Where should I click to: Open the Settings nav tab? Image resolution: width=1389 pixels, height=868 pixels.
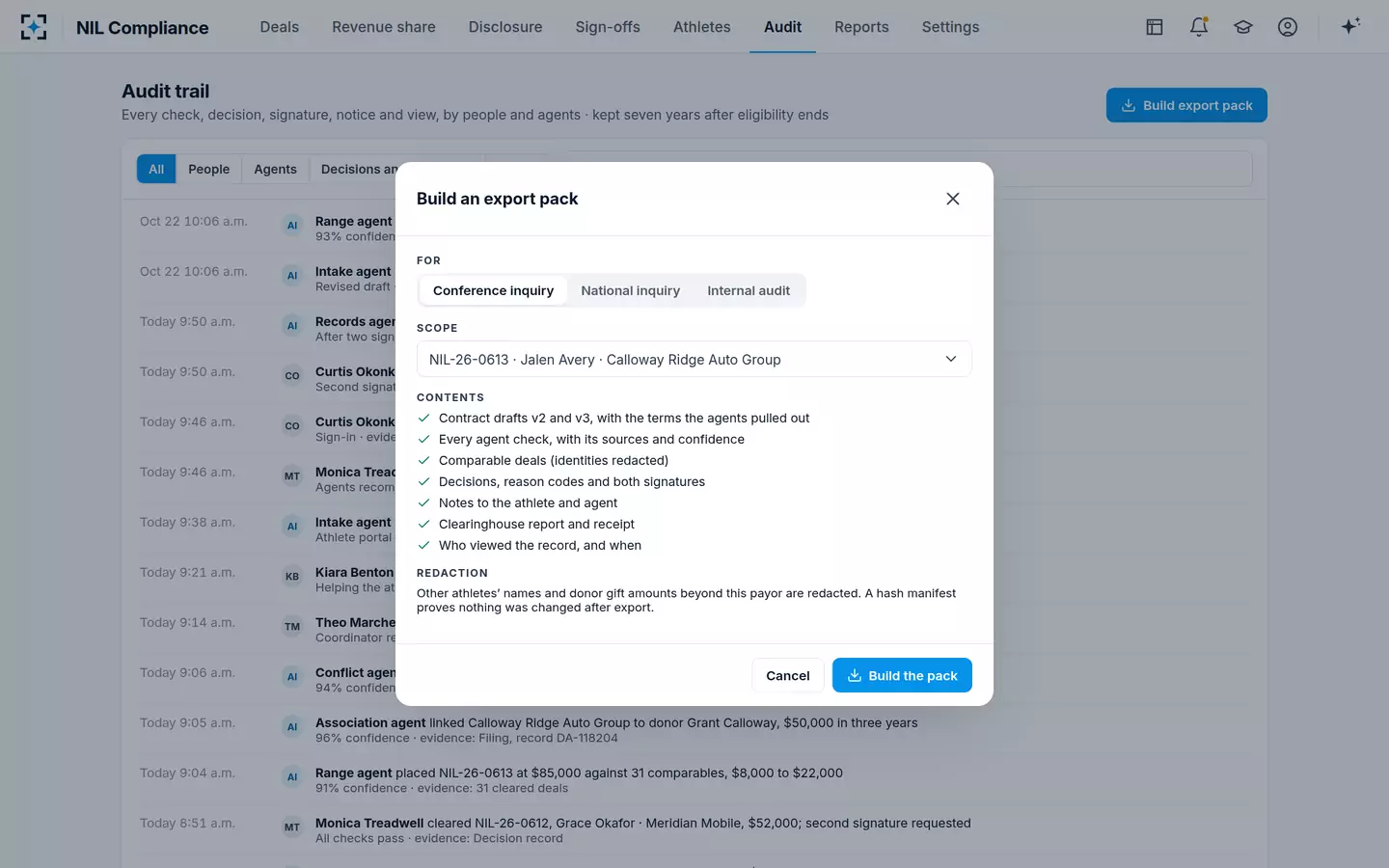coord(950,27)
